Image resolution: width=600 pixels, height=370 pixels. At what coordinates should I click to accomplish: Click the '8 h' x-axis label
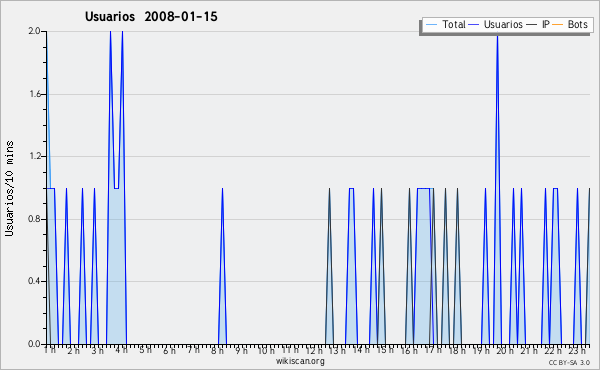[x=217, y=350]
